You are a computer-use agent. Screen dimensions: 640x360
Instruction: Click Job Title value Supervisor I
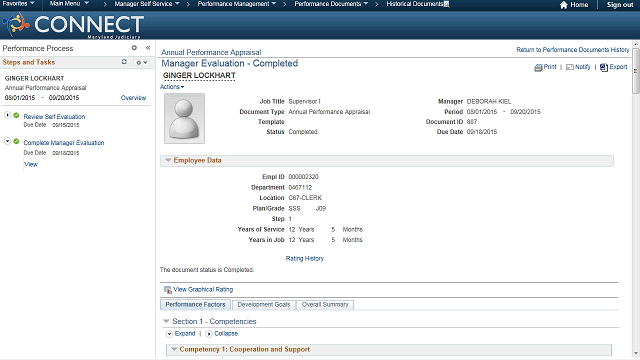pos(304,101)
